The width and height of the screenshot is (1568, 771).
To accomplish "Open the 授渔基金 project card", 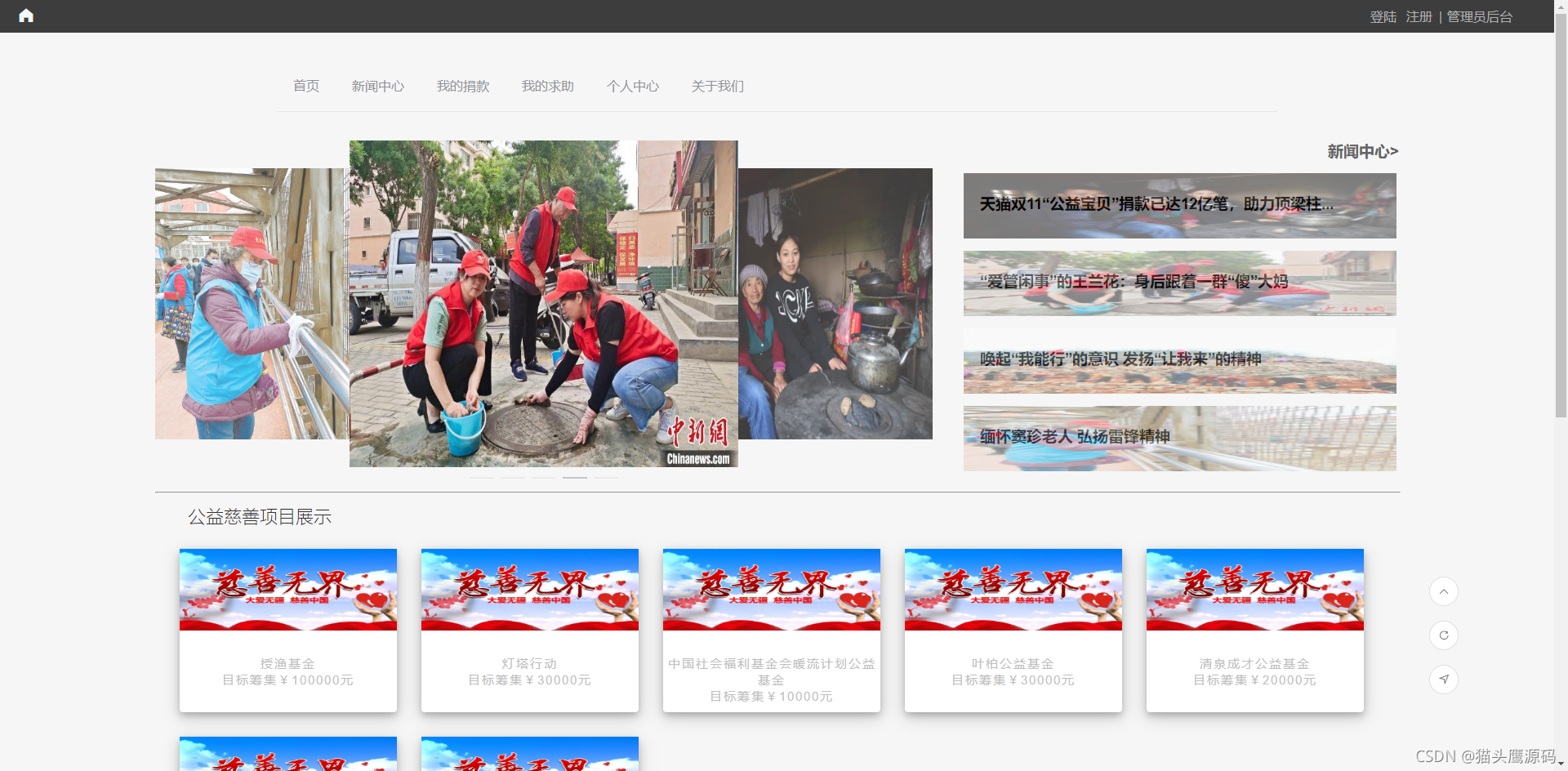I will pyautogui.click(x=288, y=631).
